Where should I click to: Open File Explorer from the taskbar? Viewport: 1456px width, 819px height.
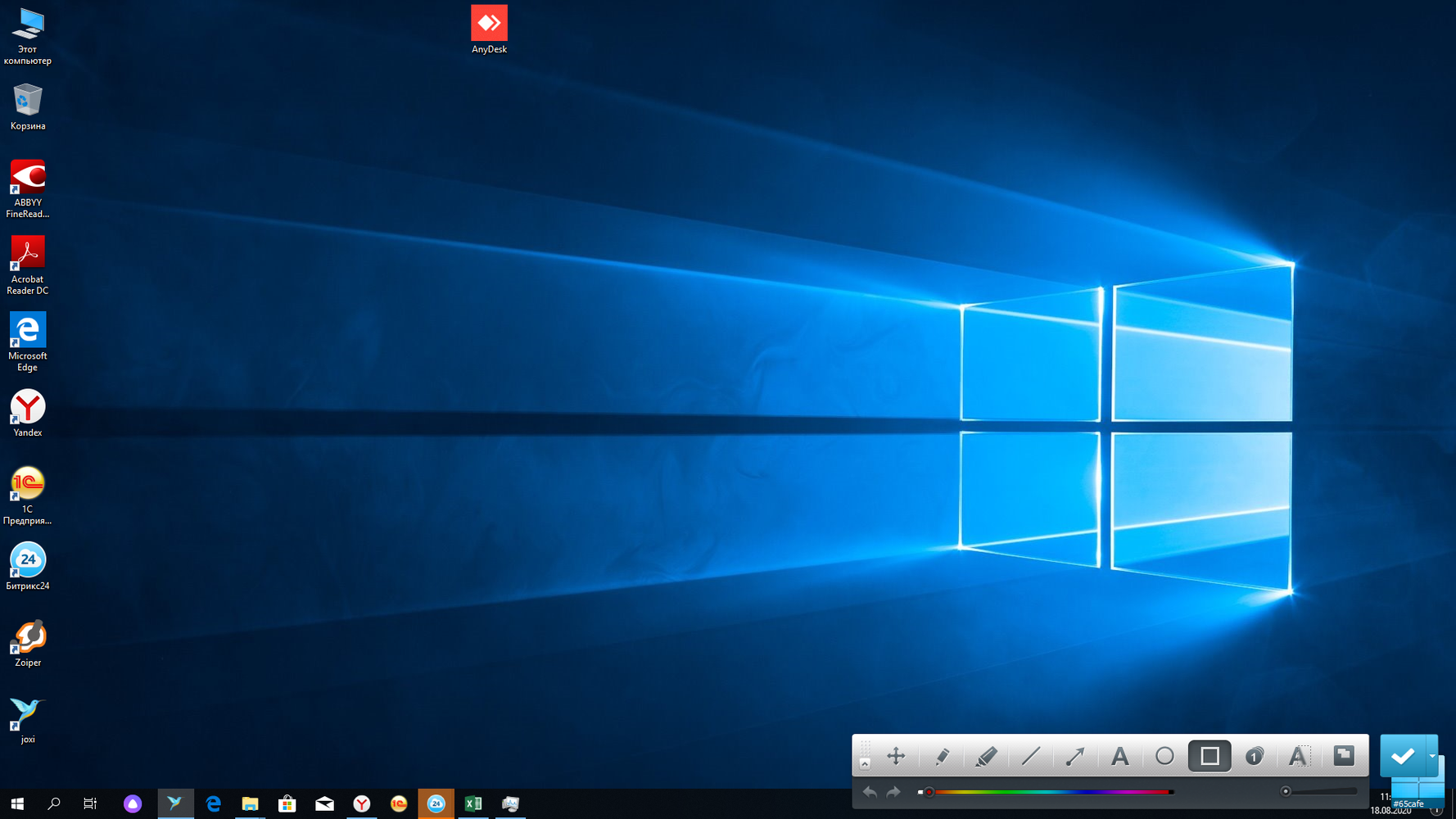click(250, 803)
